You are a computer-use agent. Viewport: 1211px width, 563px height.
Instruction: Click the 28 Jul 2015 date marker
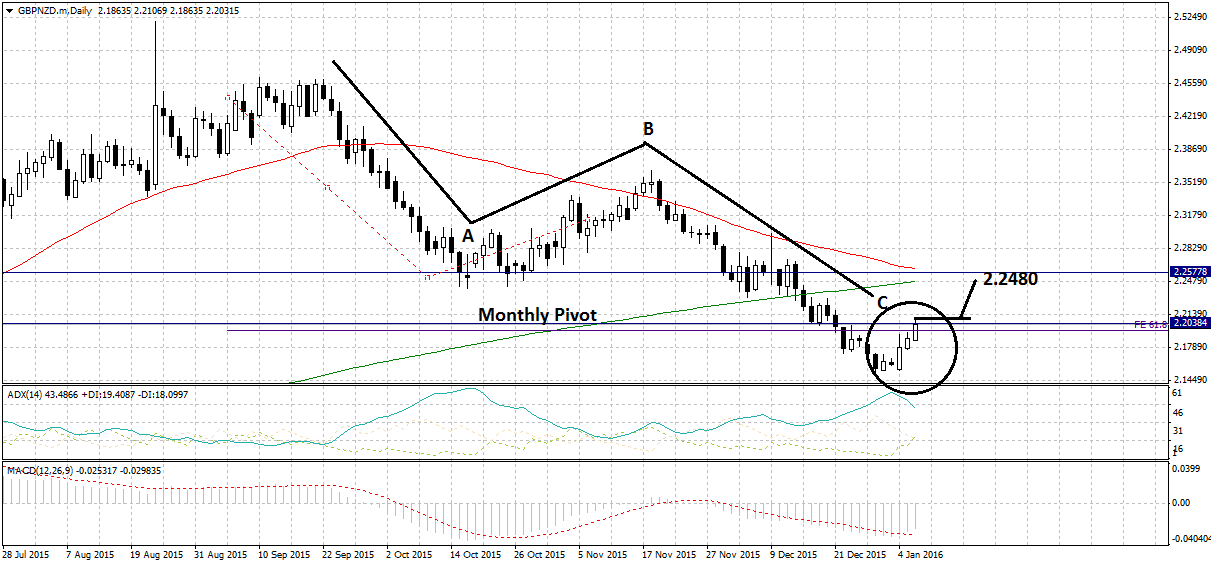pyautogui.click(x=25, y=553)
